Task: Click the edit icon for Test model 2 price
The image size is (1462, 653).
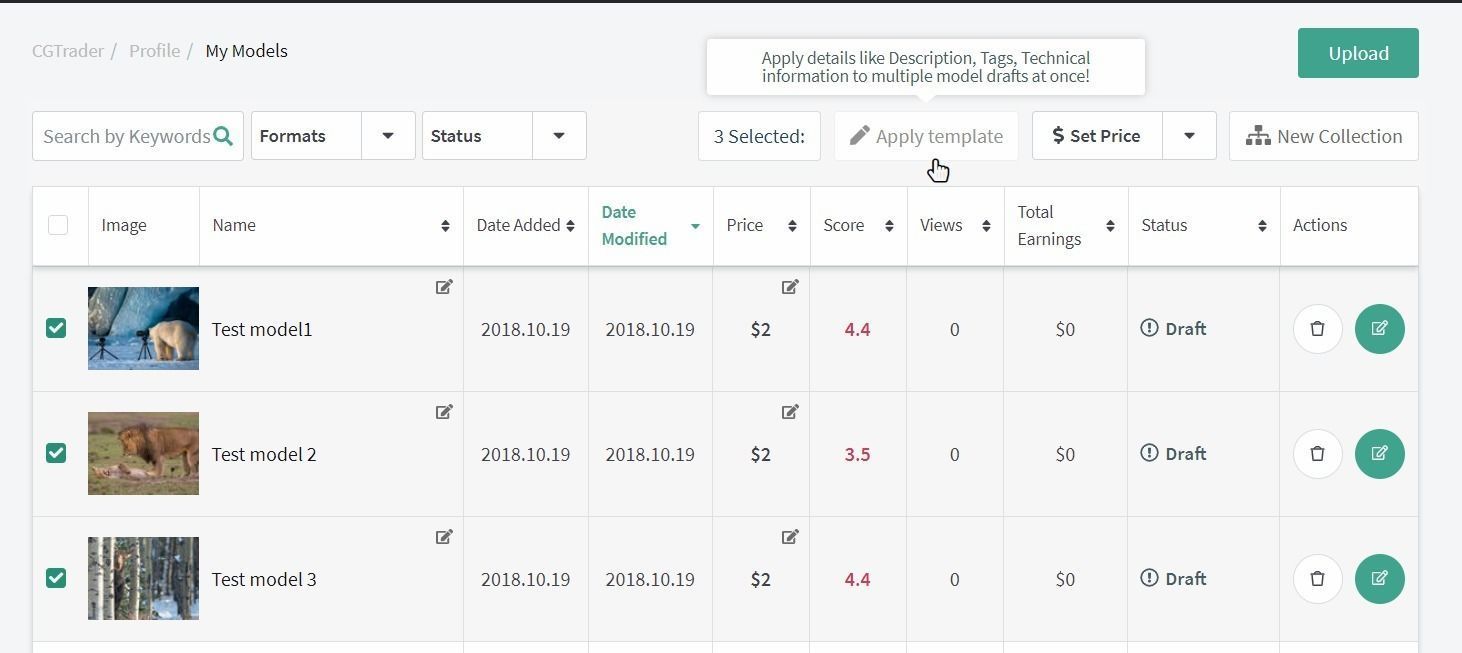Action: click(x=790, y=412)
